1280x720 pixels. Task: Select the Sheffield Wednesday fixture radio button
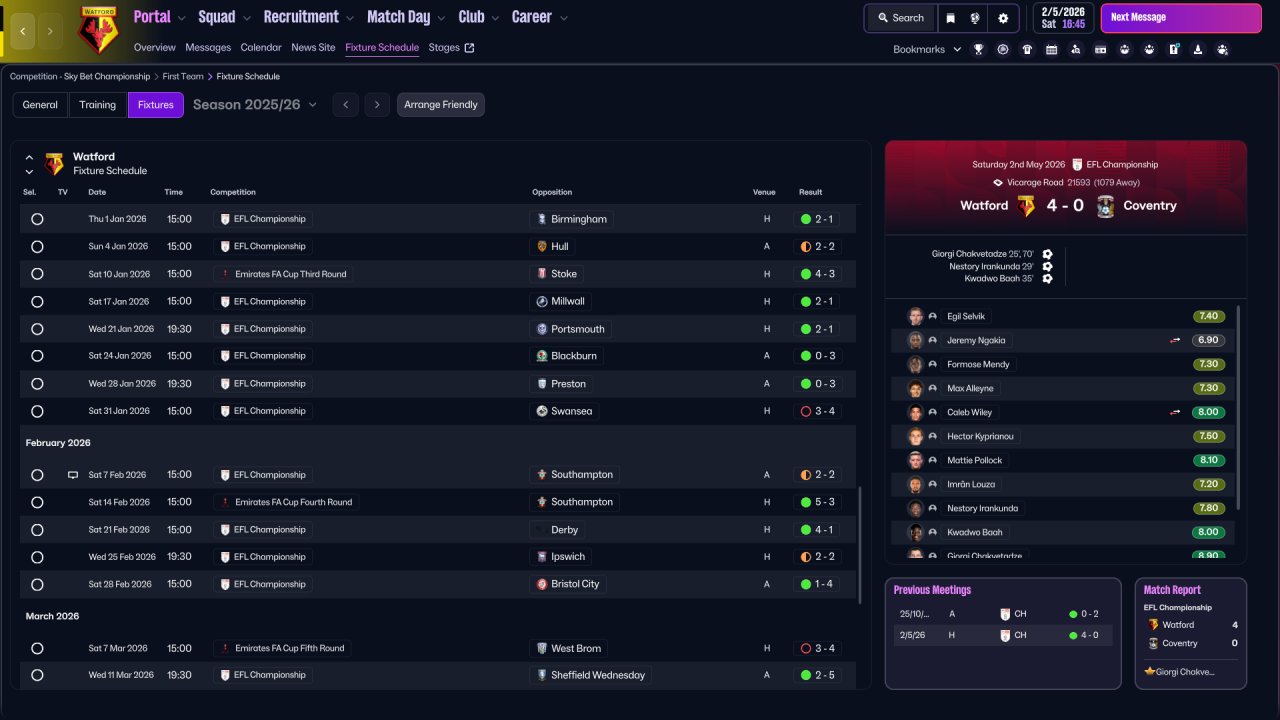pyautogui.click(x=37, y=675)
